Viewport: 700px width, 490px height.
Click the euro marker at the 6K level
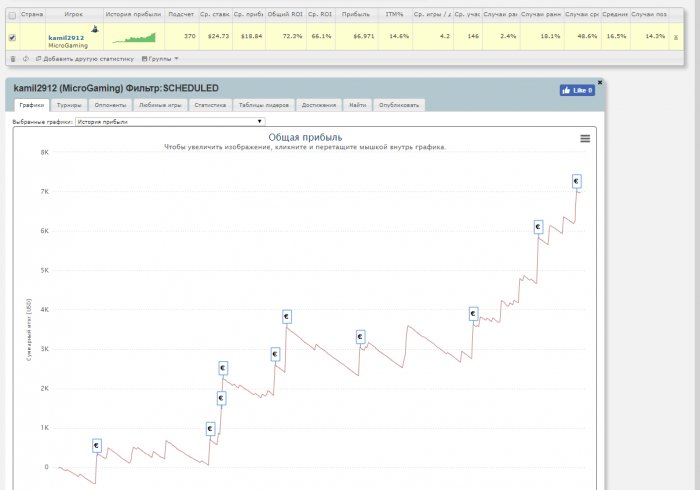click(538, 227)
